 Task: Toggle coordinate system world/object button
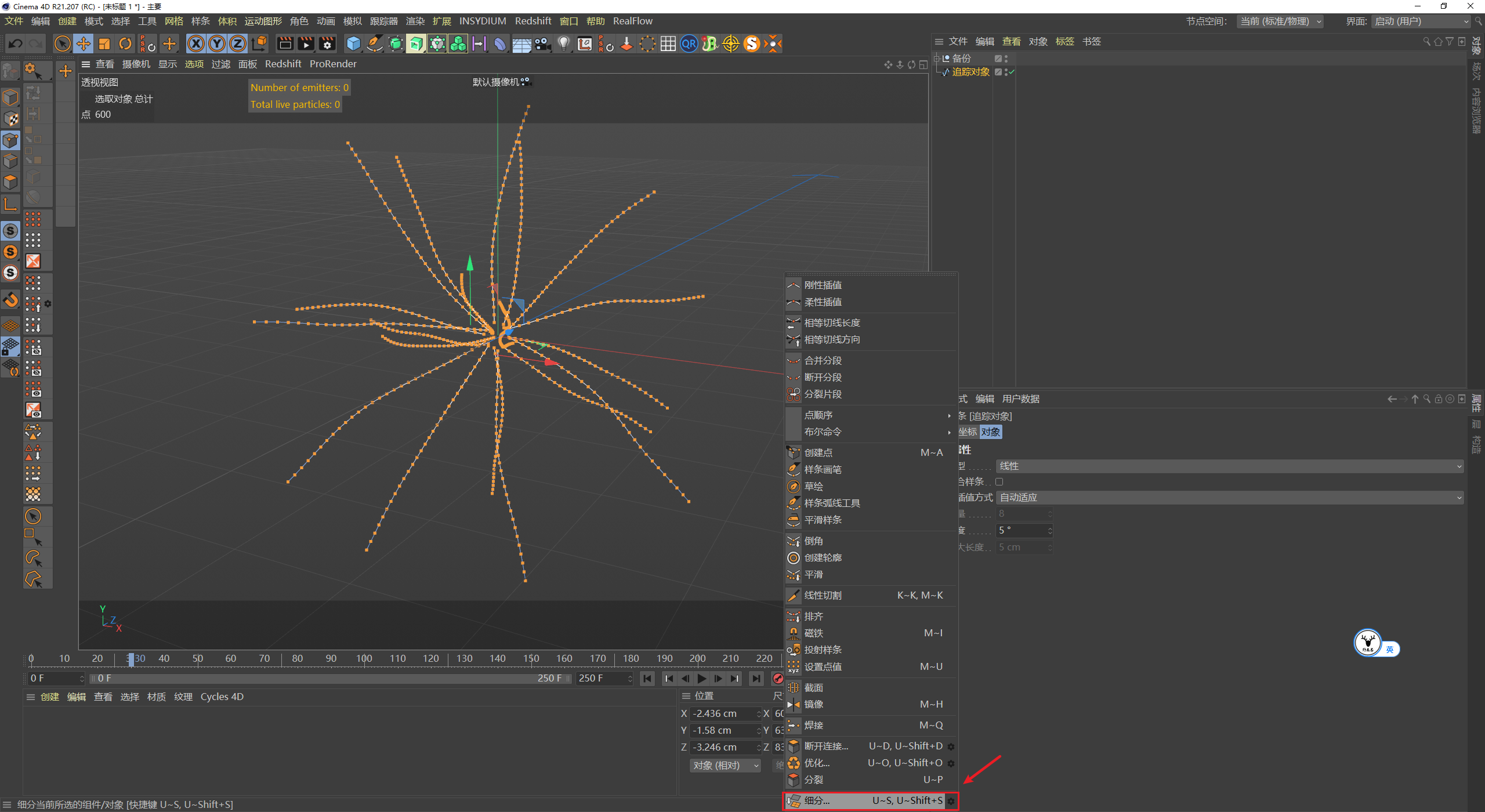tap(260, 43)
